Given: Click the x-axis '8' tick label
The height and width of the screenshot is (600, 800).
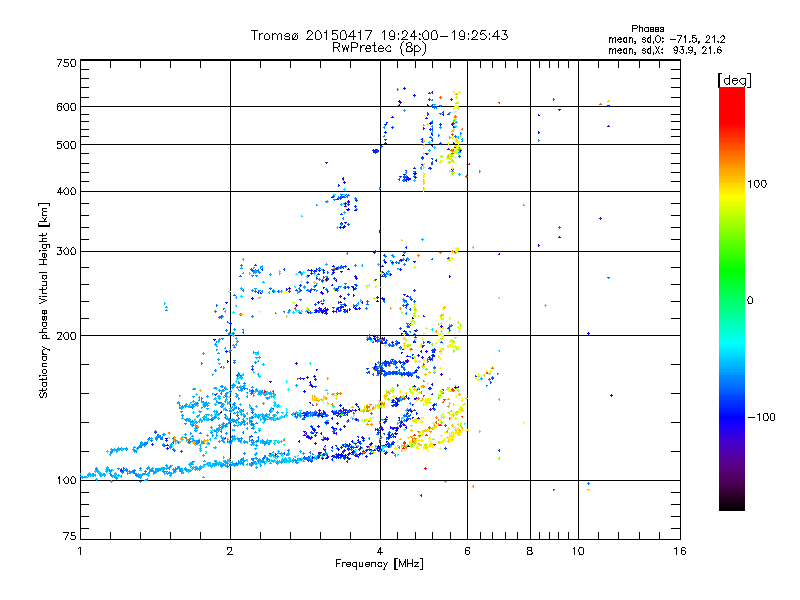Looking at the screenshot, I should pyautogui.click(x=530, y=551).
